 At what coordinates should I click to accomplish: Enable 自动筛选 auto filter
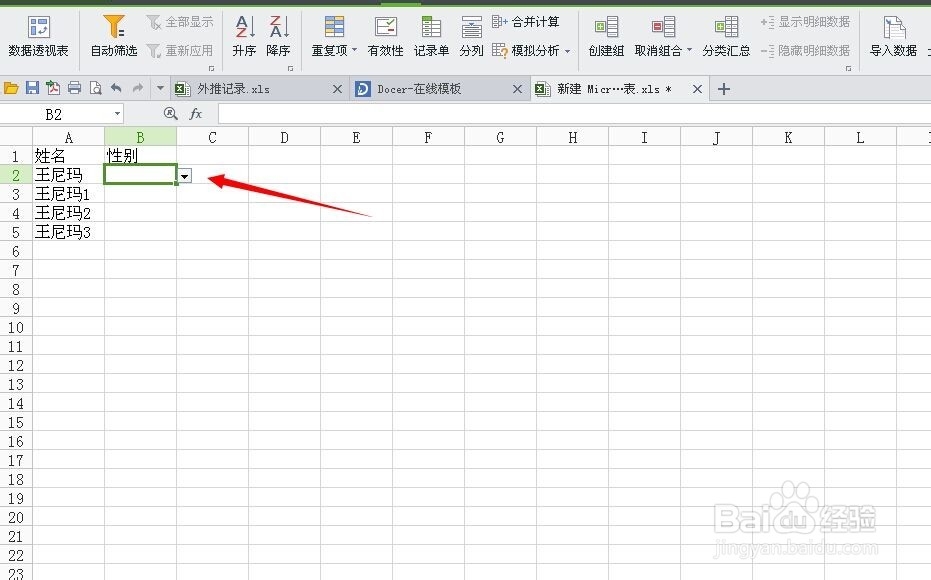[x=114, y=37]
